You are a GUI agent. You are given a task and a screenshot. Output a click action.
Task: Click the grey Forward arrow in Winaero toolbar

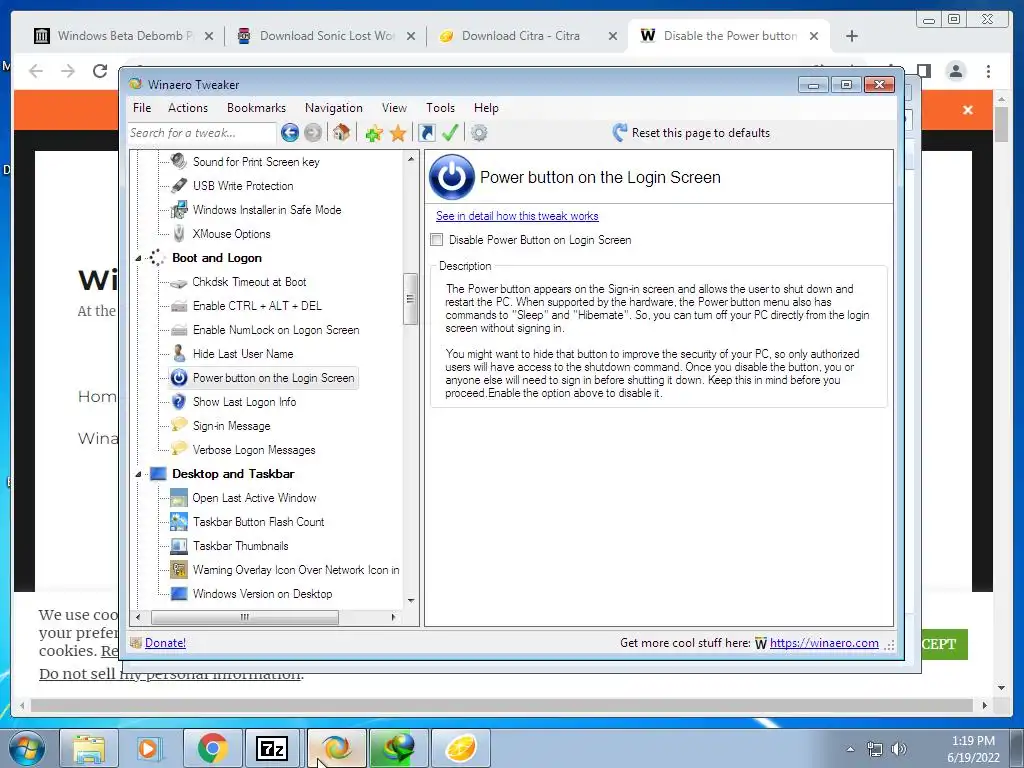(313, 133)
